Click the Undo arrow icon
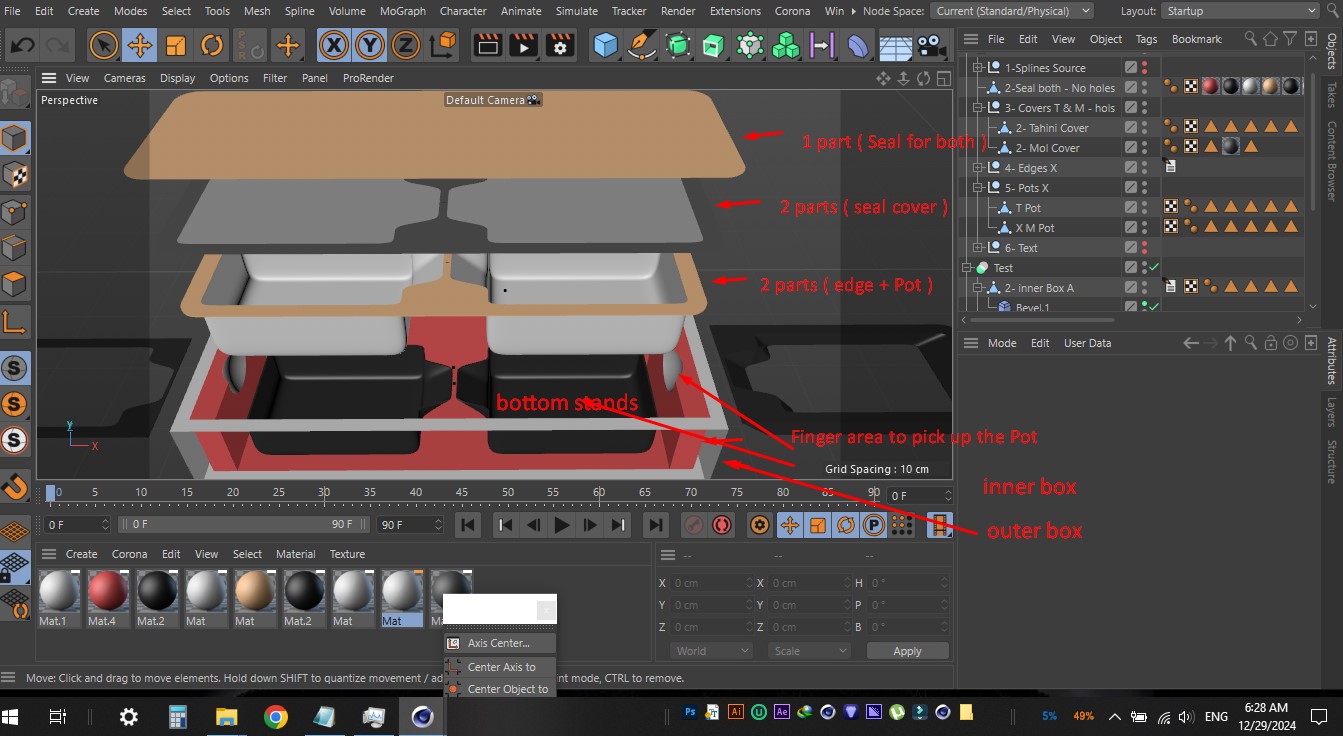1343x736 pixels. point(23,45)
